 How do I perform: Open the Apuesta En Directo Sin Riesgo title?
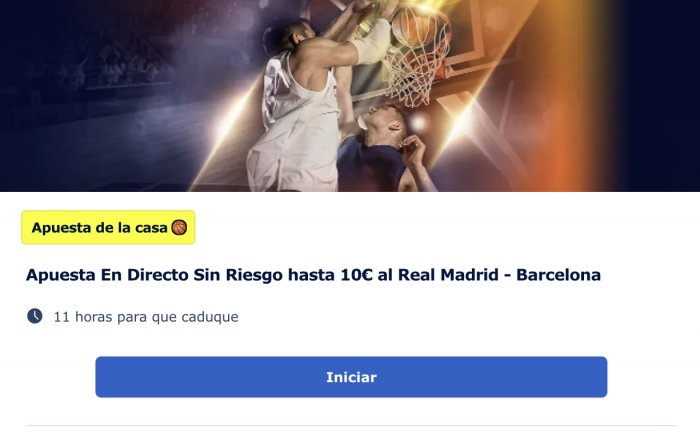(313, 275)
